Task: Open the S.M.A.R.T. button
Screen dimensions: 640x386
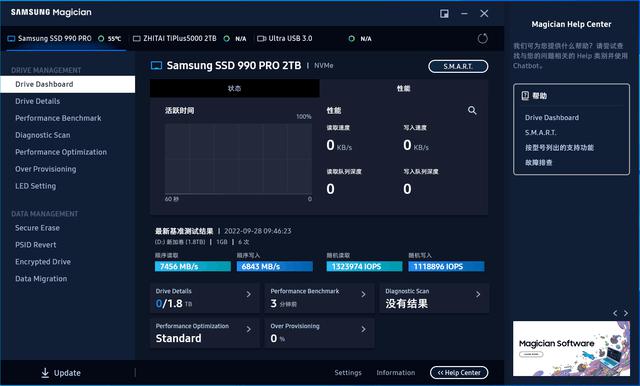Action: tap(458, 66)
